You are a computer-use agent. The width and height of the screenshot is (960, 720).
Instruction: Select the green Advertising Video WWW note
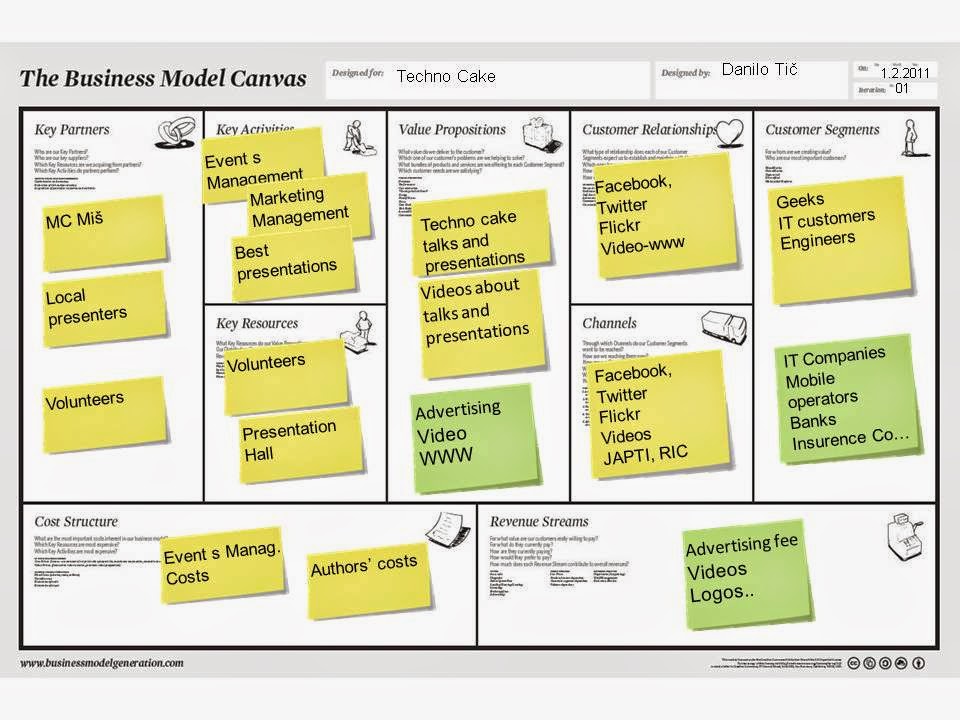pos(475,438)
